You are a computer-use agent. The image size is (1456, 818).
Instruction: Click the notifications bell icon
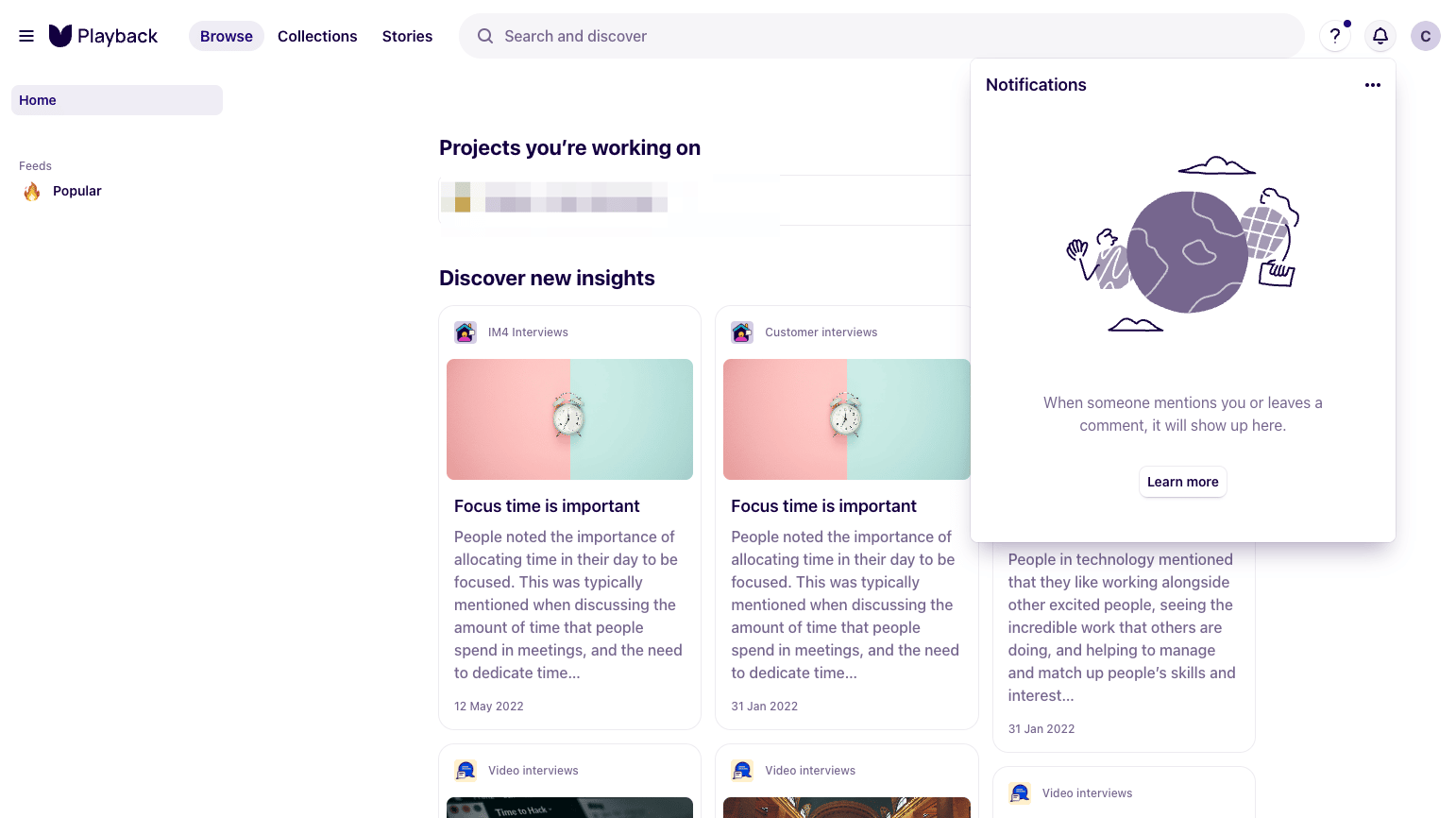point(1380,36)
